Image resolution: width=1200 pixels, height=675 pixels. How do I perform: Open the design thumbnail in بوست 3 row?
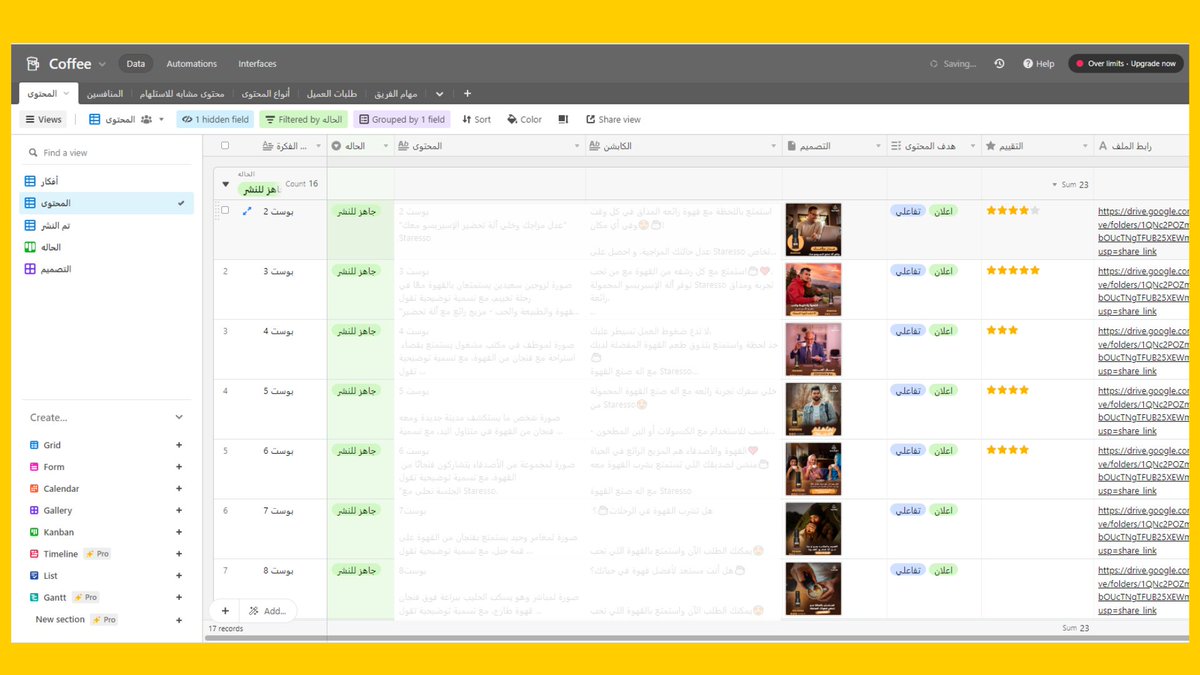pyautogui.click(x=813, y=290)
